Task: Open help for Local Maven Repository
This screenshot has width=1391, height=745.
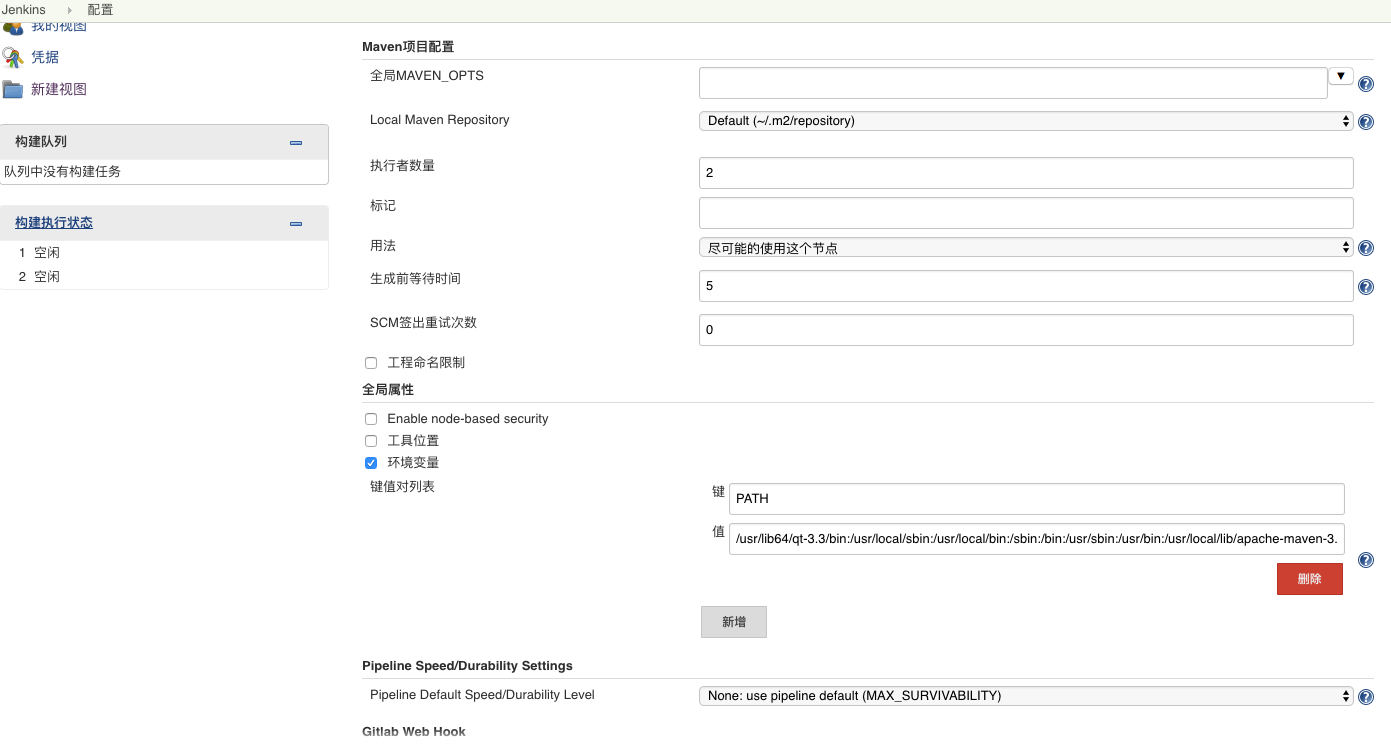Action: point(1366,122)
